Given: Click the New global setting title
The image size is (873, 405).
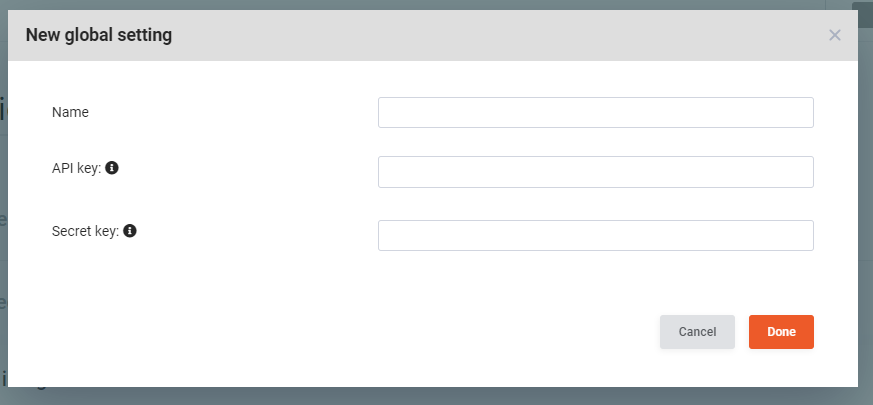Looking at the screenshot, I should click(99, 35).
